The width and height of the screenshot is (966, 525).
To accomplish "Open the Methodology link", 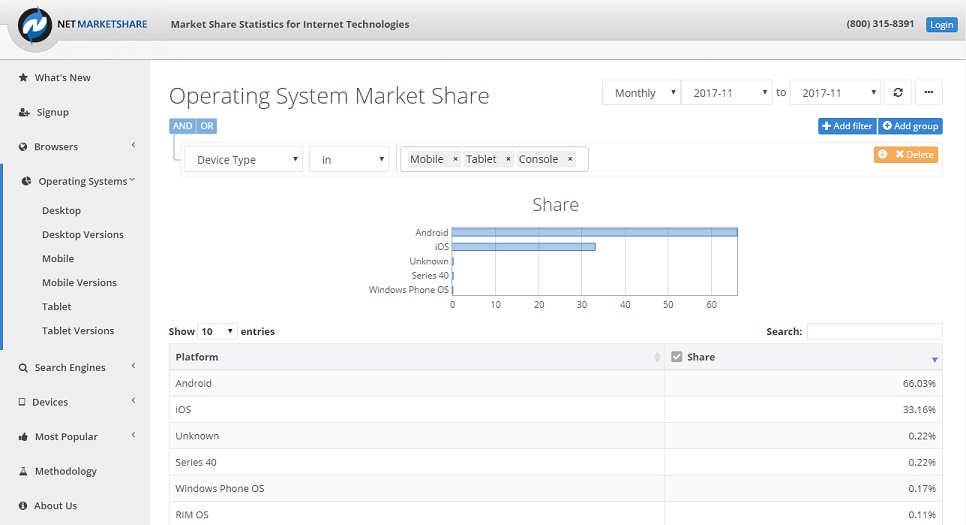I will coord(66,471).
